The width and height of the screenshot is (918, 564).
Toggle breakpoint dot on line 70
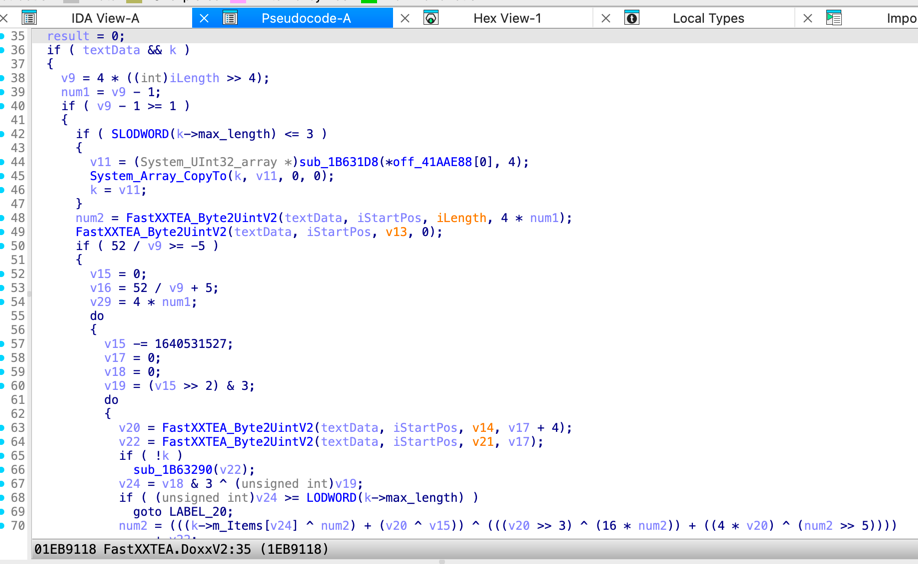[x=2, y=525]
